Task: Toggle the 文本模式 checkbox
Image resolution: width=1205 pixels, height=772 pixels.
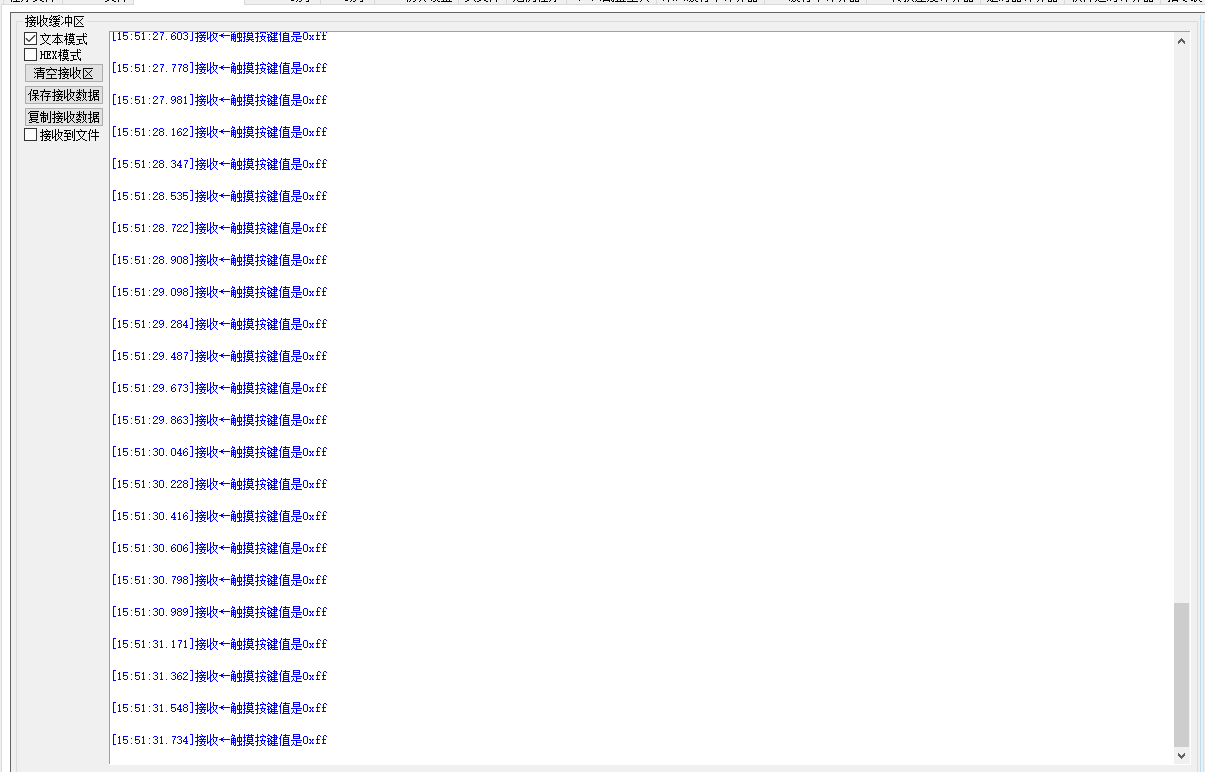Action: click(31, 39)
